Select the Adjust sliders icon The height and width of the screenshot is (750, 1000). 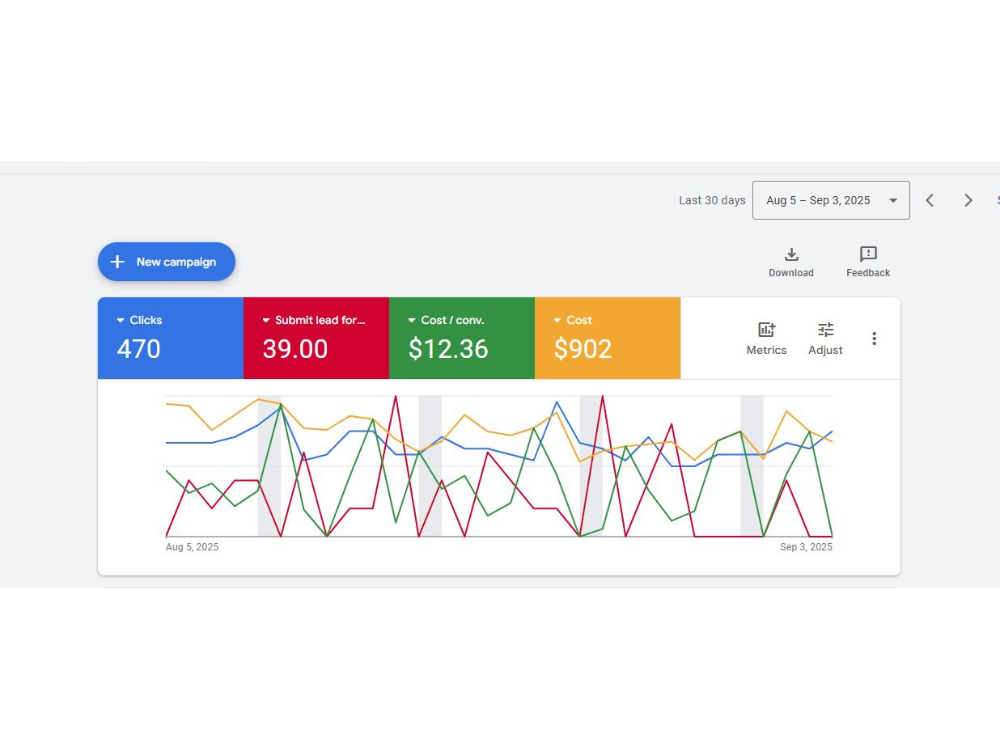pos(825,328)
